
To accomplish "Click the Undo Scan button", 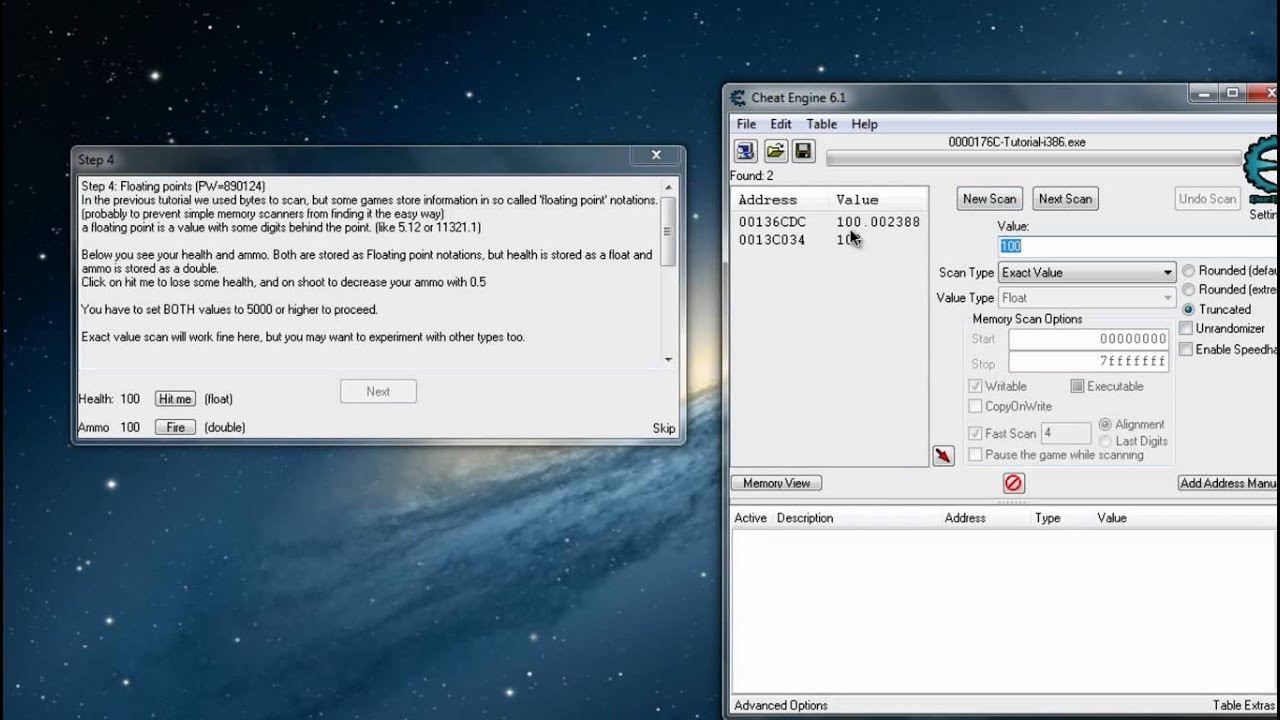I will [x=1207, y=199].
